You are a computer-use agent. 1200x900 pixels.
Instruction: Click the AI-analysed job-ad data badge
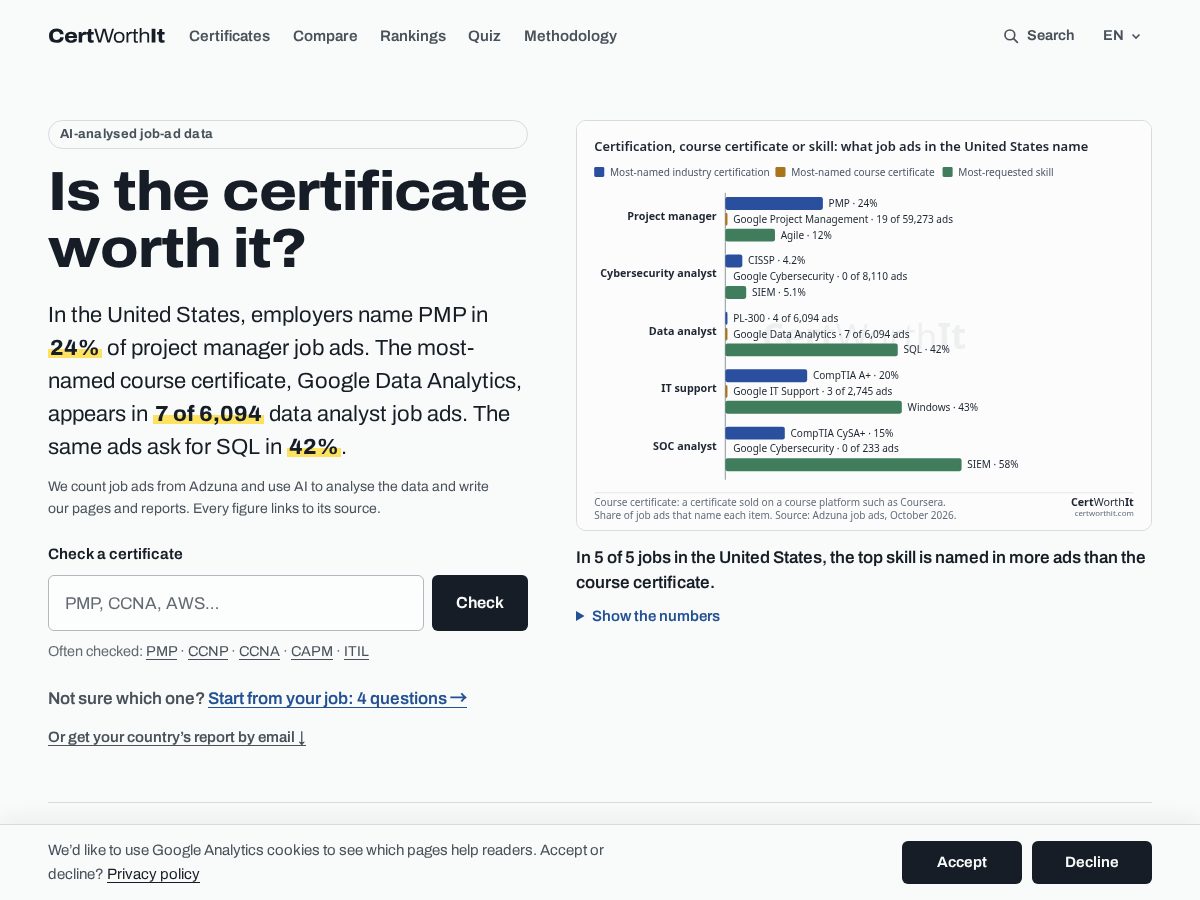288,134
